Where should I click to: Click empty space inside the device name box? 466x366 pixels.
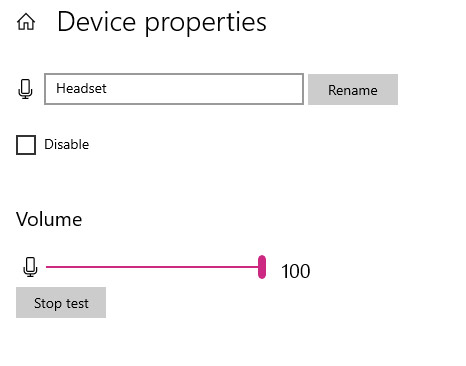(207, 89)
